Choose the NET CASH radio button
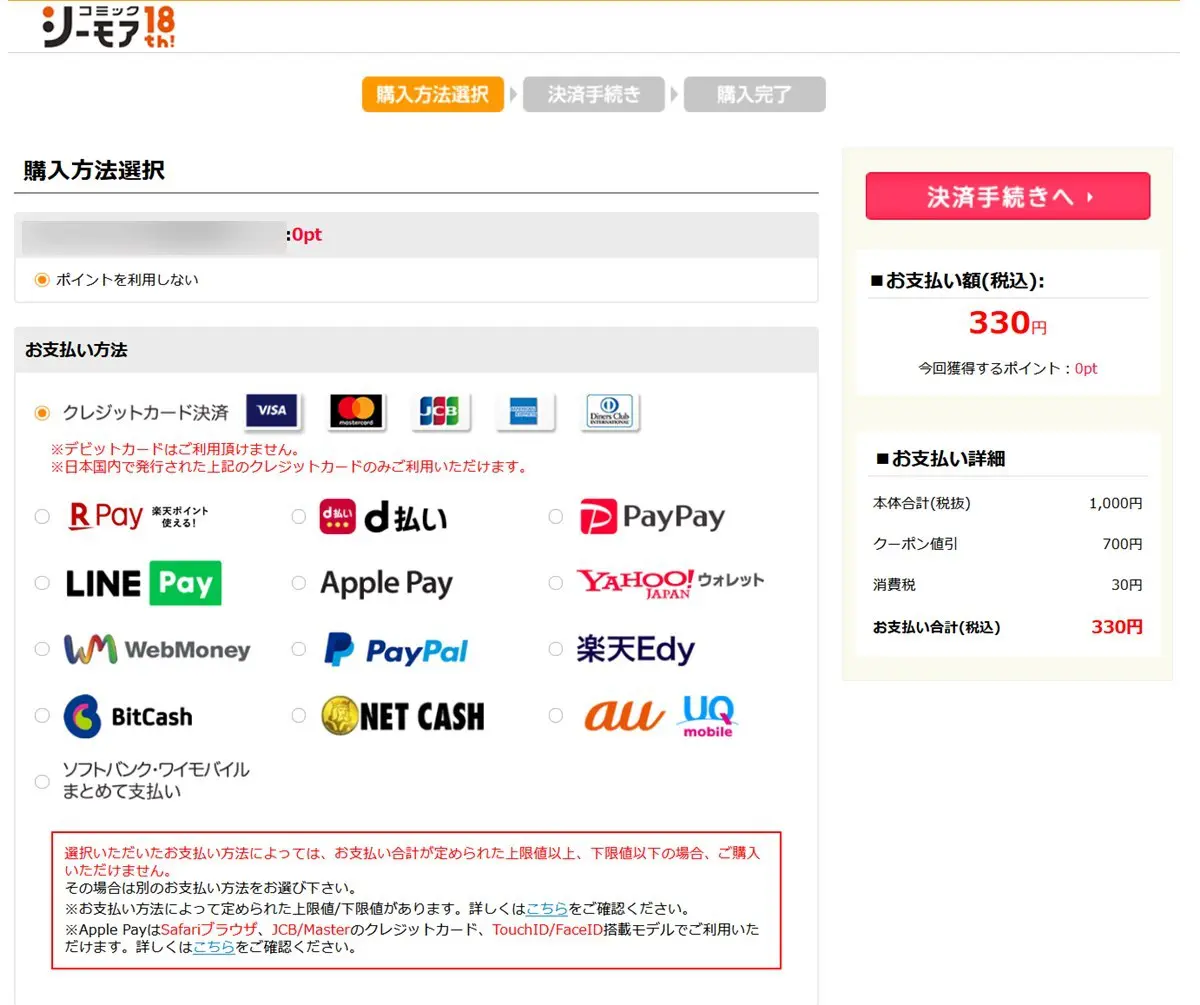The height and width of the screenshot is (1005, 1200). tap(298, 716)
